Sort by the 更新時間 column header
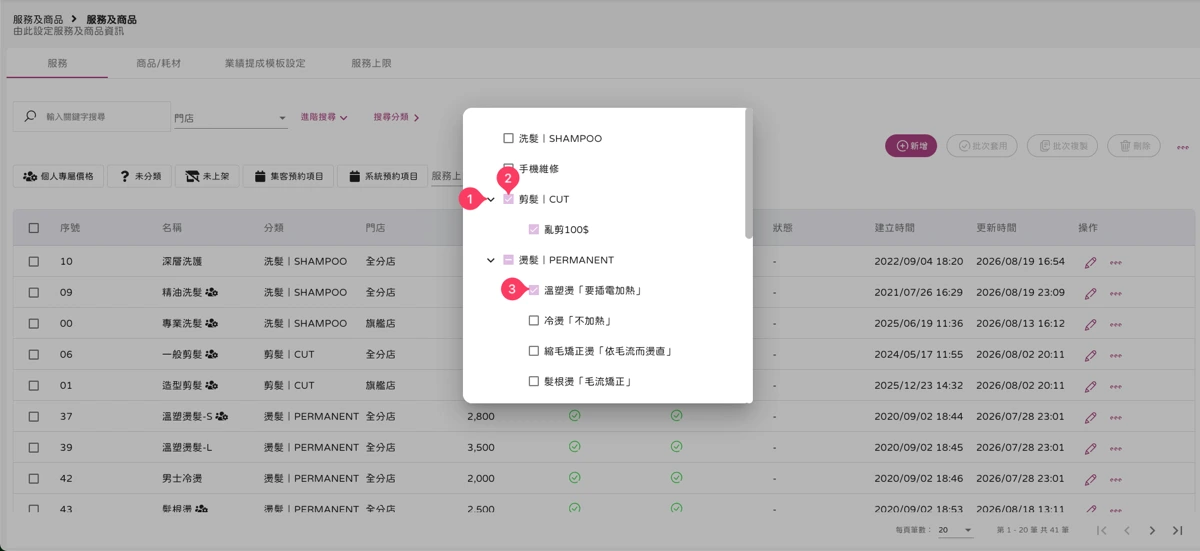Screen dimensions: 1200x551 coord(996,228)
